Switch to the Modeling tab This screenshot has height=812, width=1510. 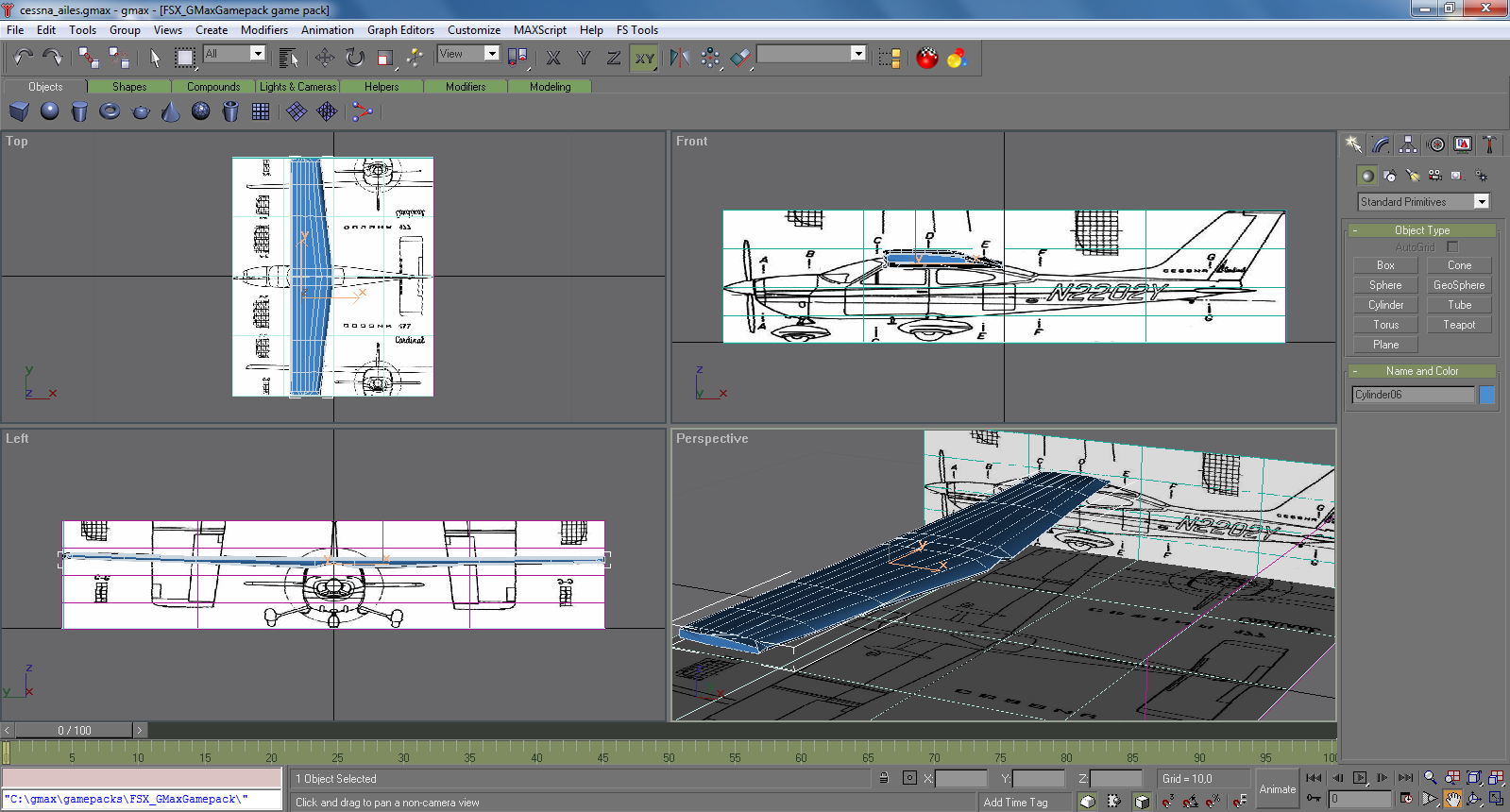[x=550, y=86]
